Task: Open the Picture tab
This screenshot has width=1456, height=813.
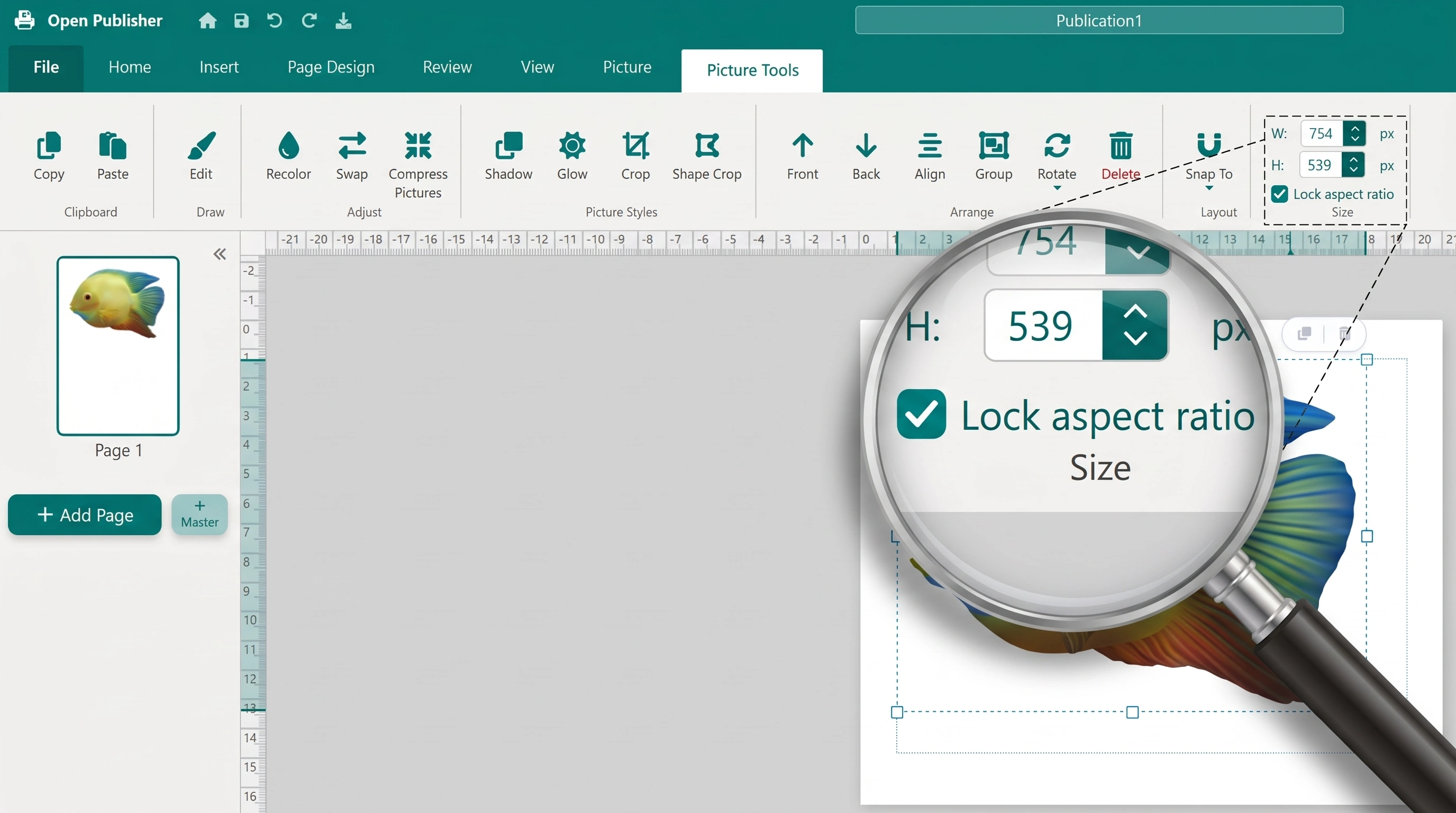Action: (627, 67)
